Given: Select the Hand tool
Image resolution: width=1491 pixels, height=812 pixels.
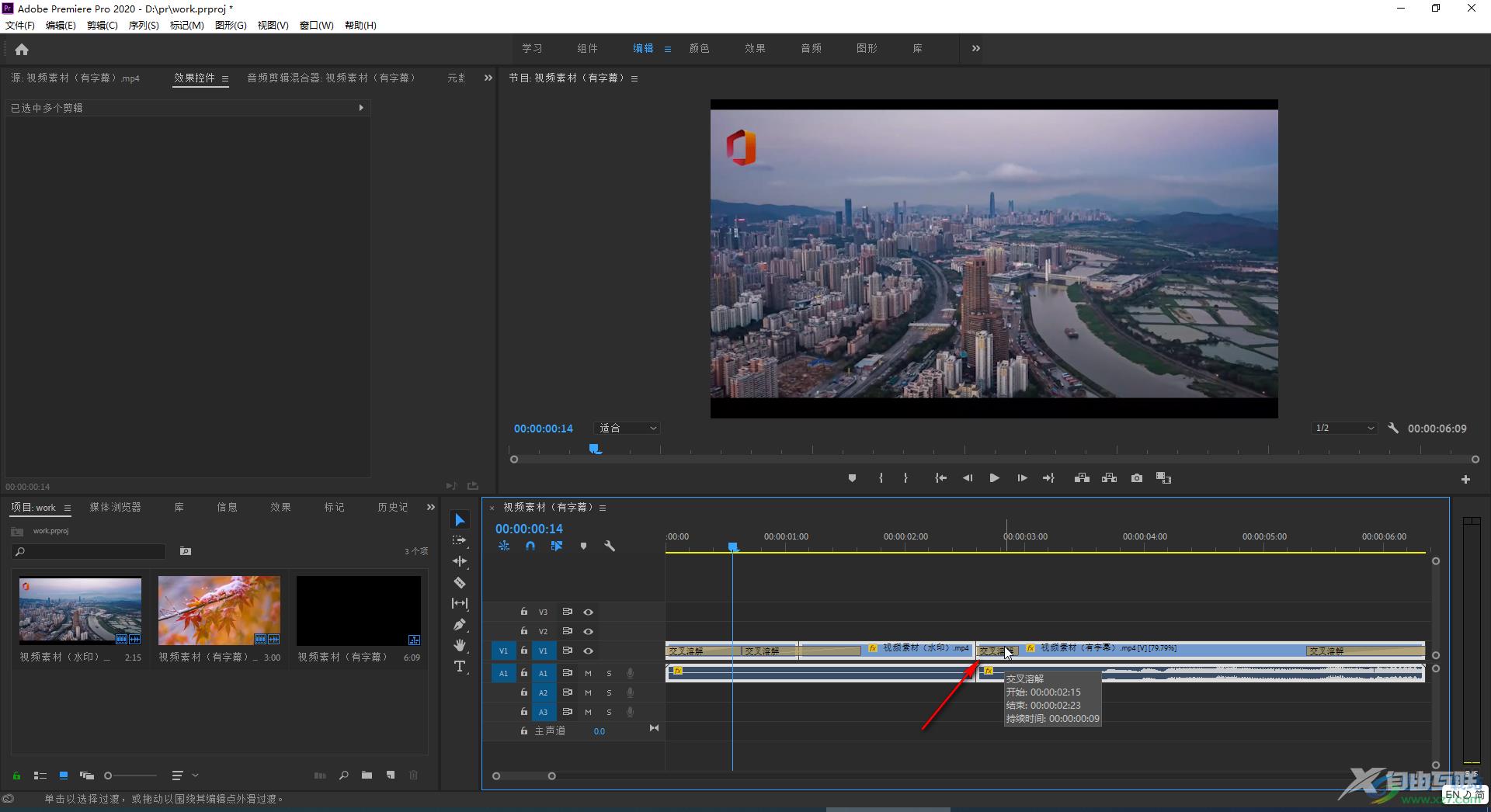Looking at the screenshot, I should pyautogui.click(x=460, y=645).
